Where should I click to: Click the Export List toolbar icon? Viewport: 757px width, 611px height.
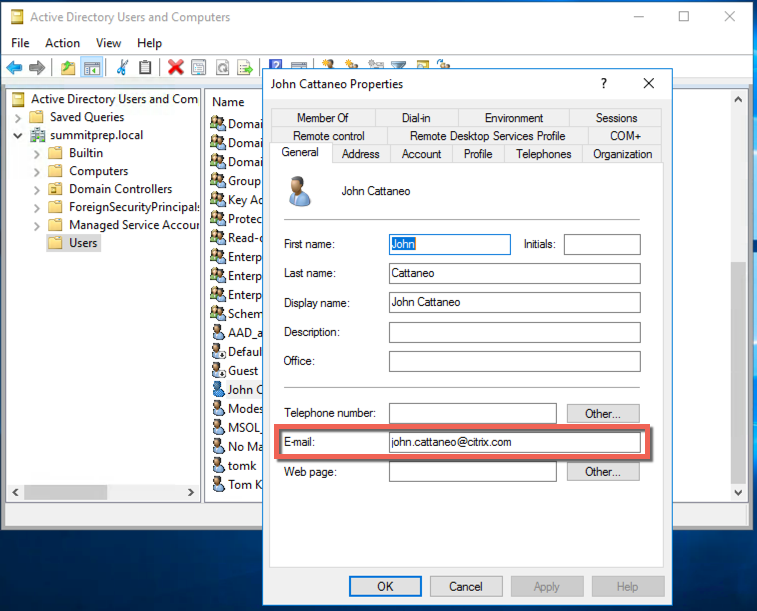pos(245,67)
